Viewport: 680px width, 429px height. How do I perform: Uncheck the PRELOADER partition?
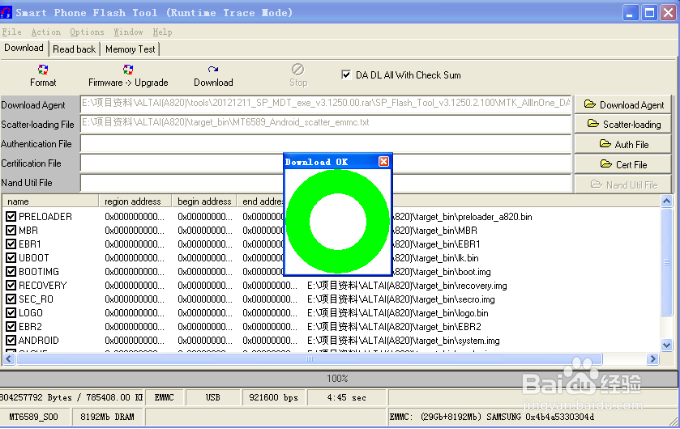point(11,216)
